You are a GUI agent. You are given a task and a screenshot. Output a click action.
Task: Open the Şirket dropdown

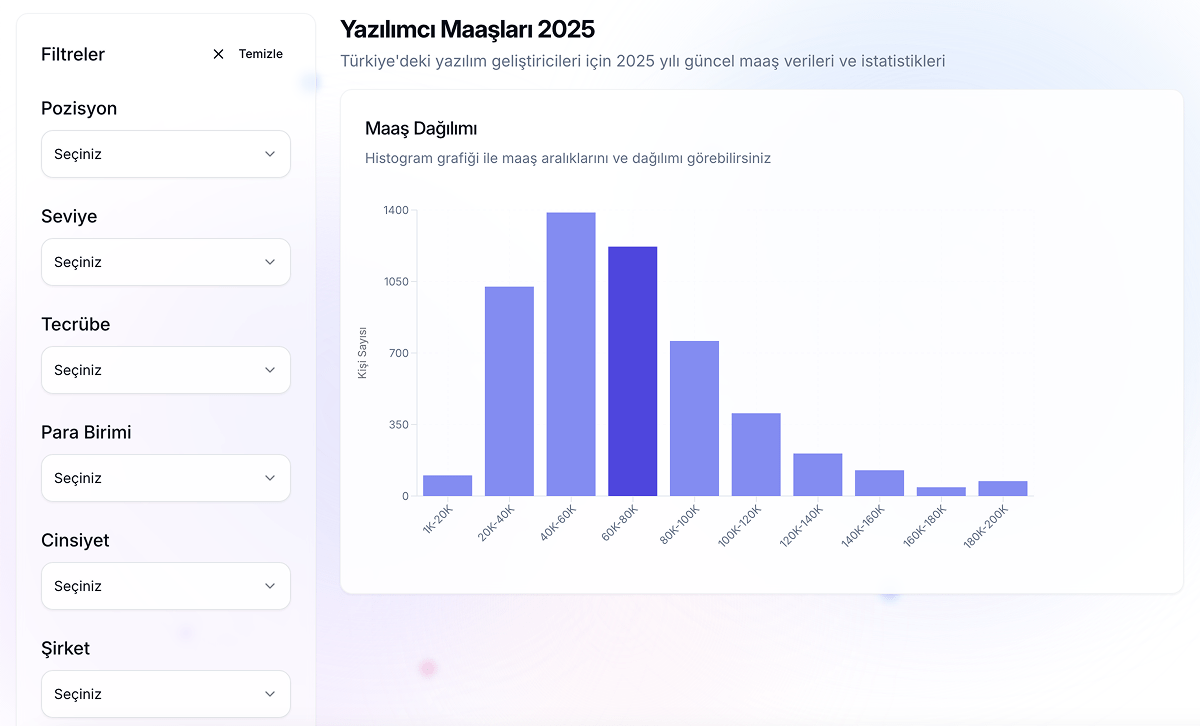[165, 694]
